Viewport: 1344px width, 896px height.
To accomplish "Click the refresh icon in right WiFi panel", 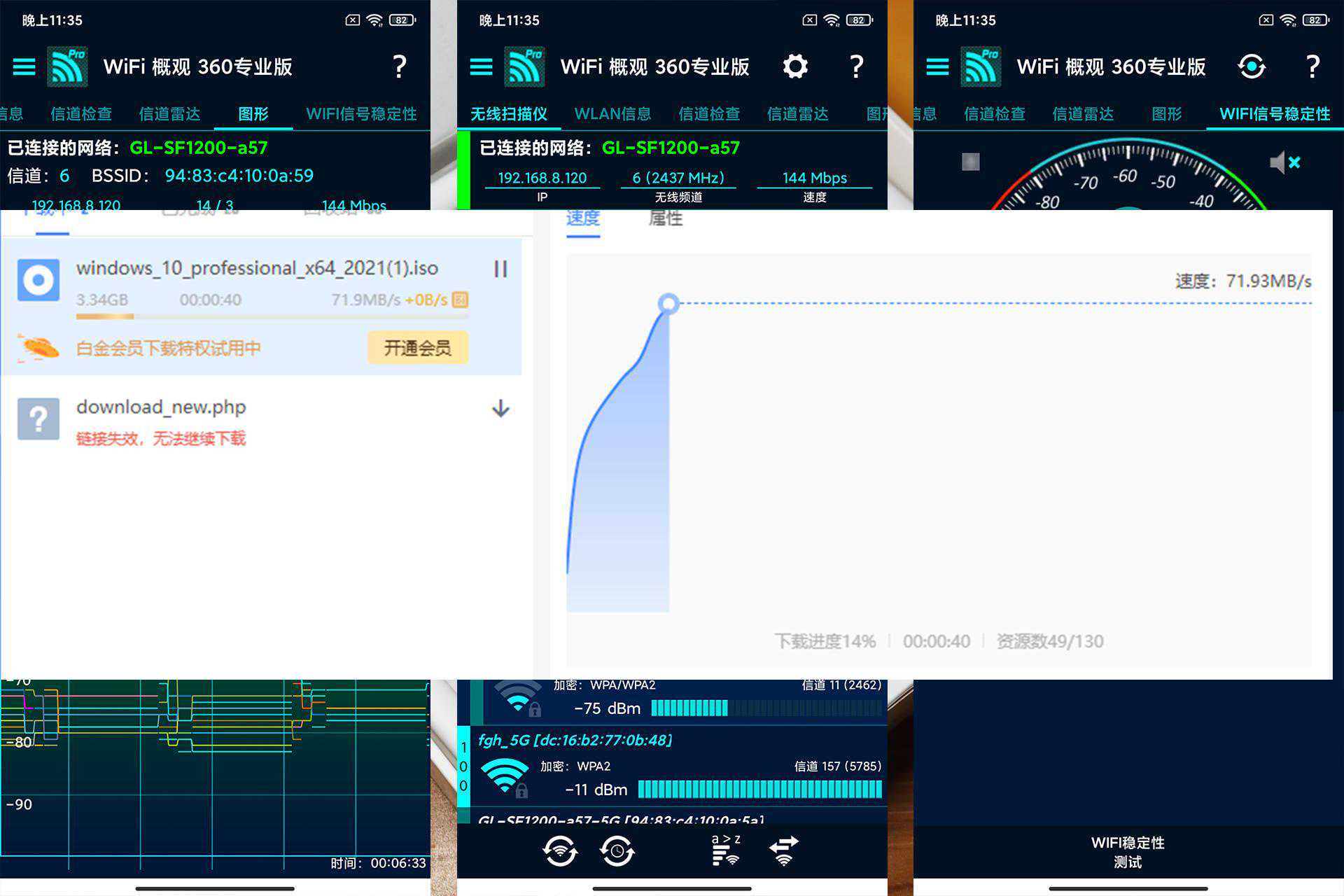I will (x=1251, y=67).
